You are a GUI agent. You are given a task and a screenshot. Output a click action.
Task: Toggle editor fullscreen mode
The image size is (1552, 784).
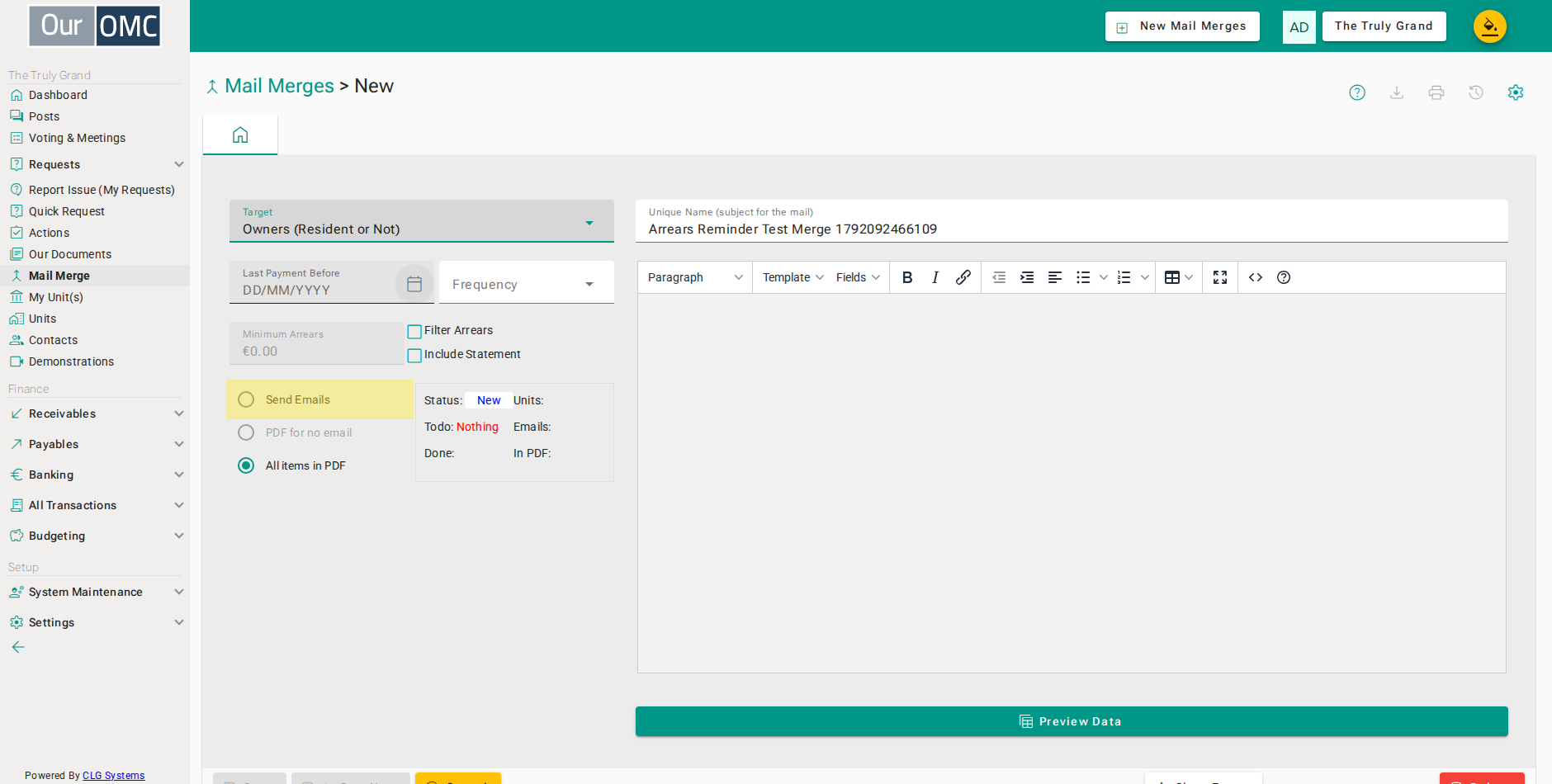coord(1220,277)
